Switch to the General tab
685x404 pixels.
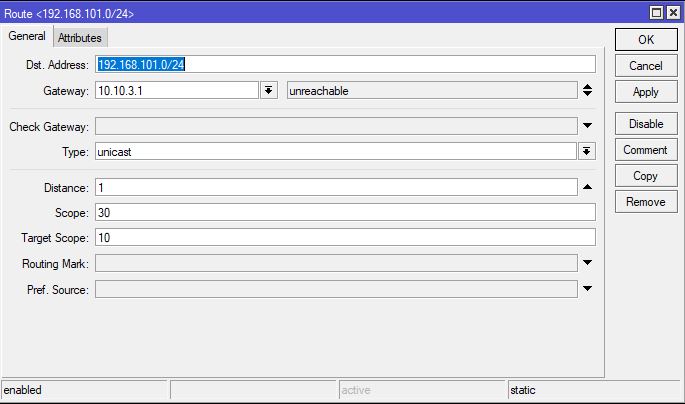click(x=27, y=36)
